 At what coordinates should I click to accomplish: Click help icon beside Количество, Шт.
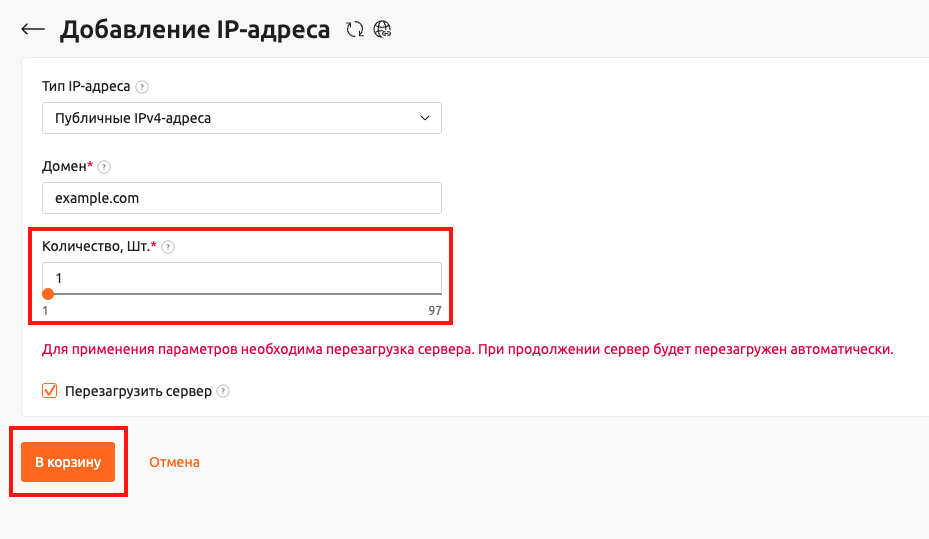tap(168, 247)
